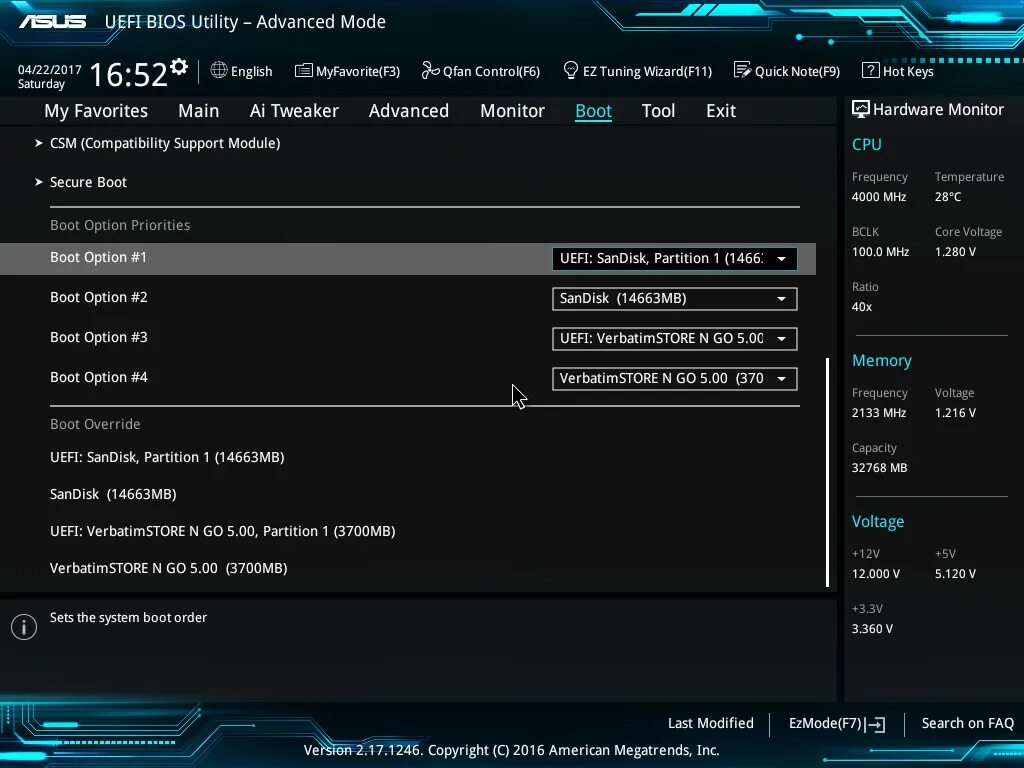This screenshot has height=768, width=1024.
Task: Select the Boot Option #1 row label
Action: click(99, 257)
